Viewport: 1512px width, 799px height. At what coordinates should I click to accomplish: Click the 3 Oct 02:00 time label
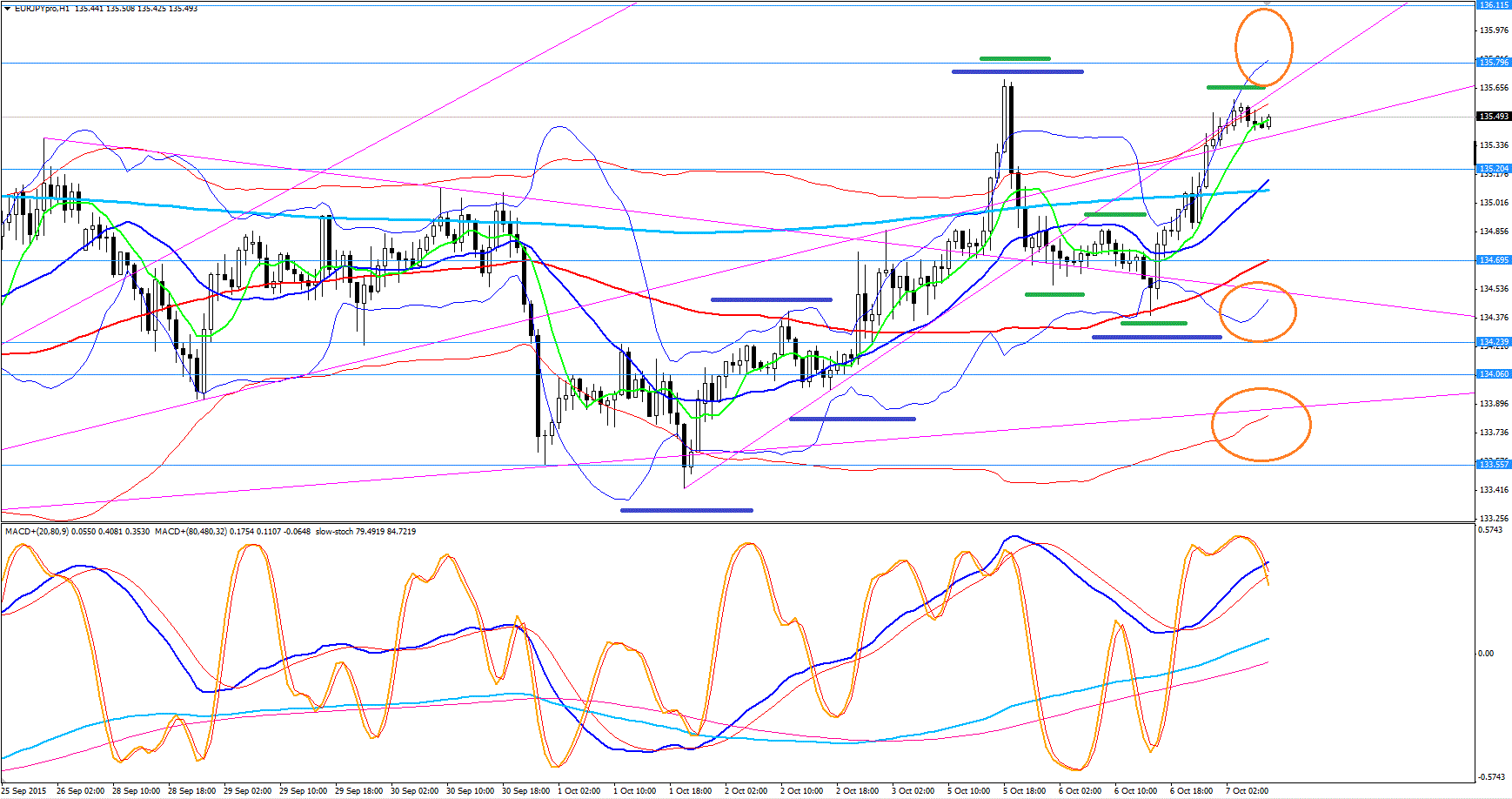pyautogui.click(x=913, y=791)
